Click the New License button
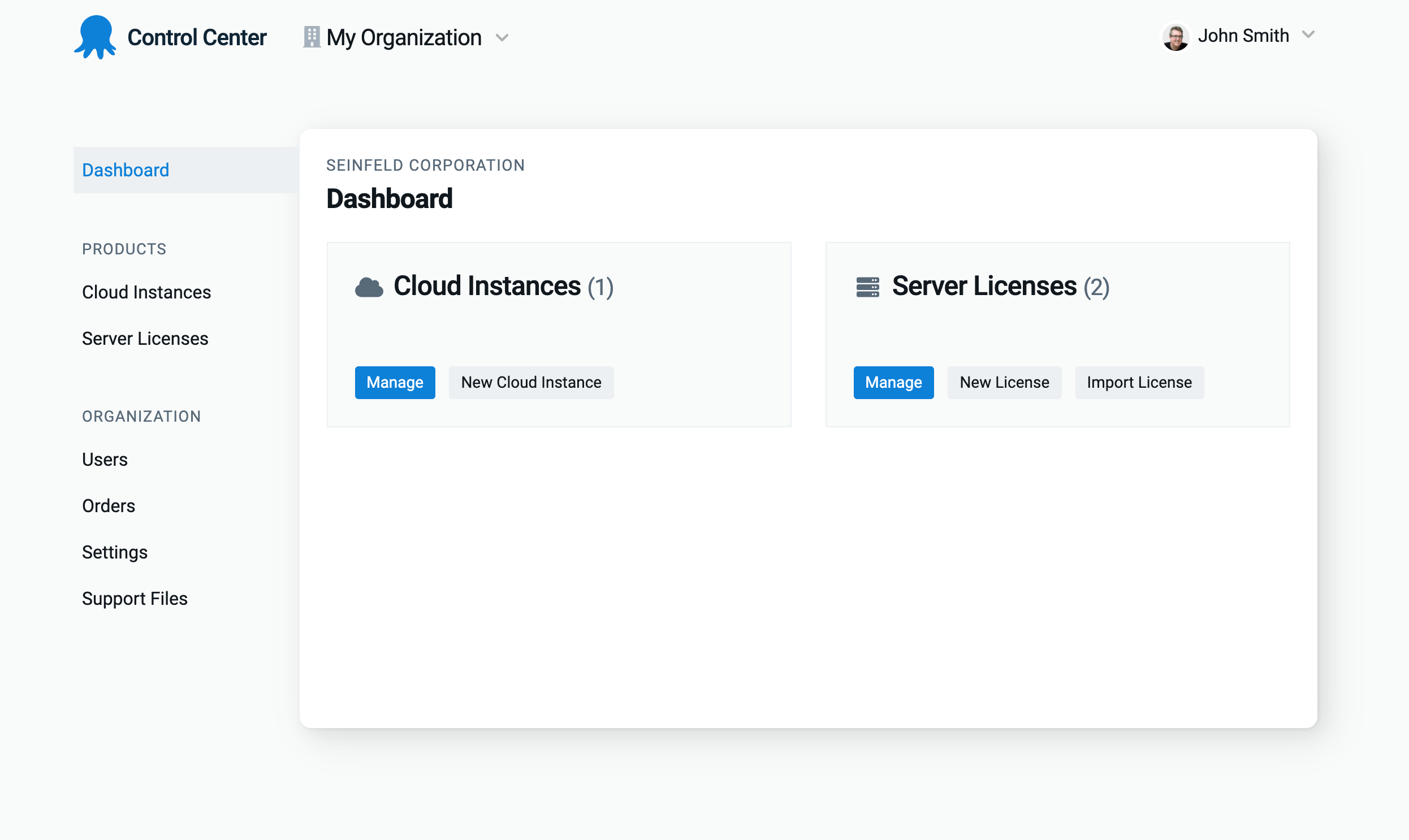The image size is (1409, 840). tap(1004, 382)
